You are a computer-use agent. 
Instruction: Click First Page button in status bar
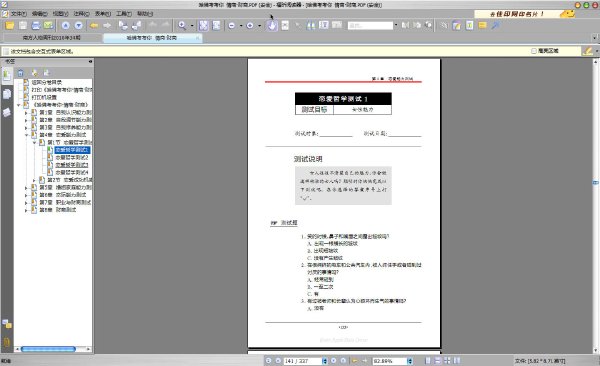[x=269, y=361]
